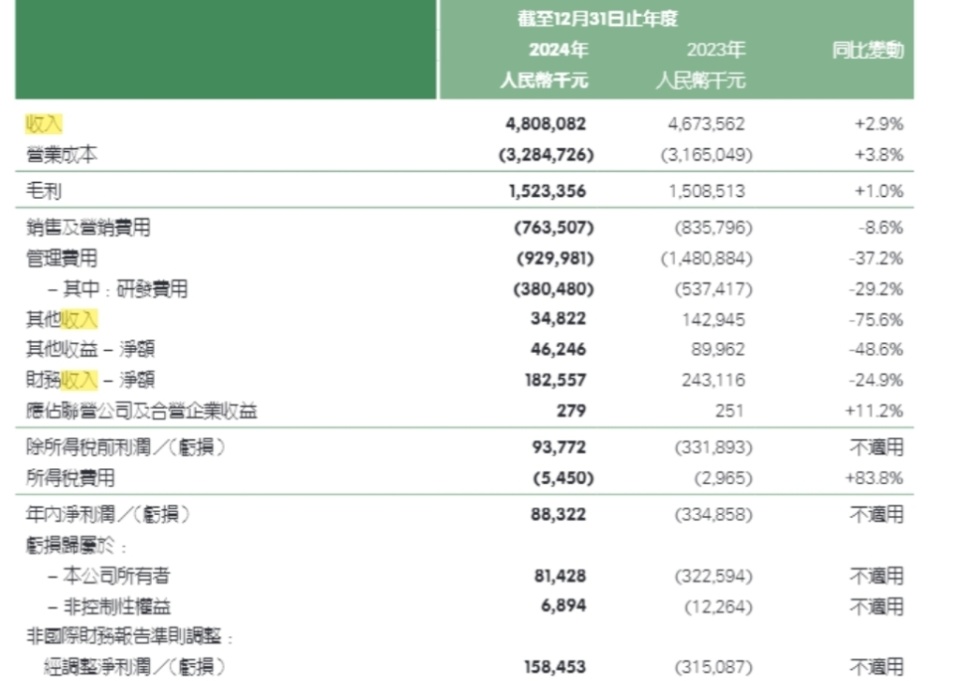This screenshot has height=681, width=960.
Task: Click the 2023年 column header
Action: coord(716,50)
